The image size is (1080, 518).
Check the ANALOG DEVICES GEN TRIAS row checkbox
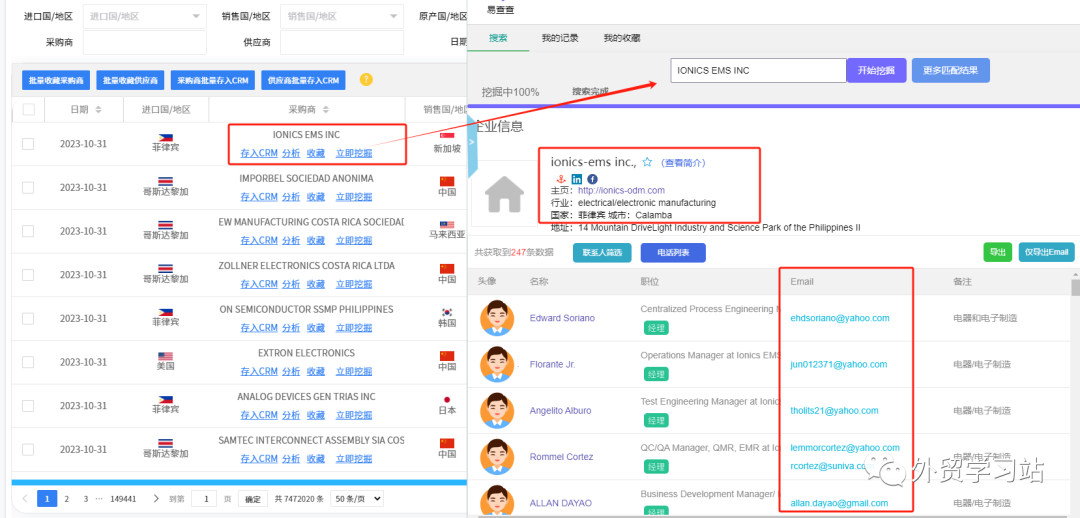click(28, 406)
